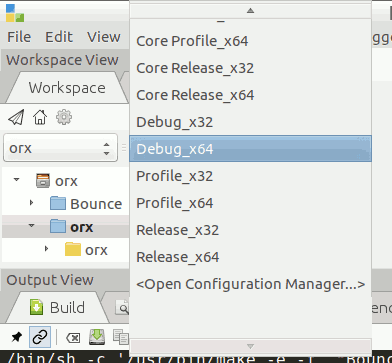Switch to the Workspace tab
Image resolution: width=392 pixels, height=363 pixels.
[67, 88]
